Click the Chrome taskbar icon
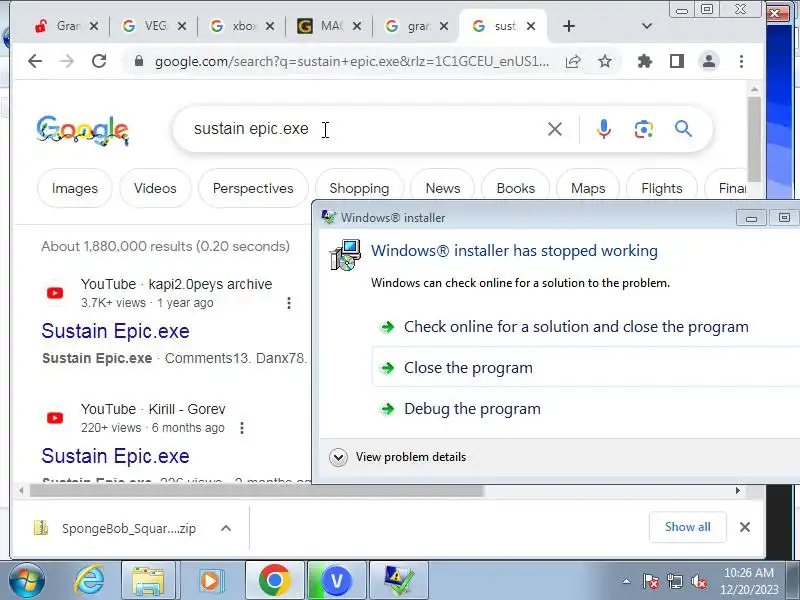The width and height of the screenshot is (800, 600). point(274,581)
